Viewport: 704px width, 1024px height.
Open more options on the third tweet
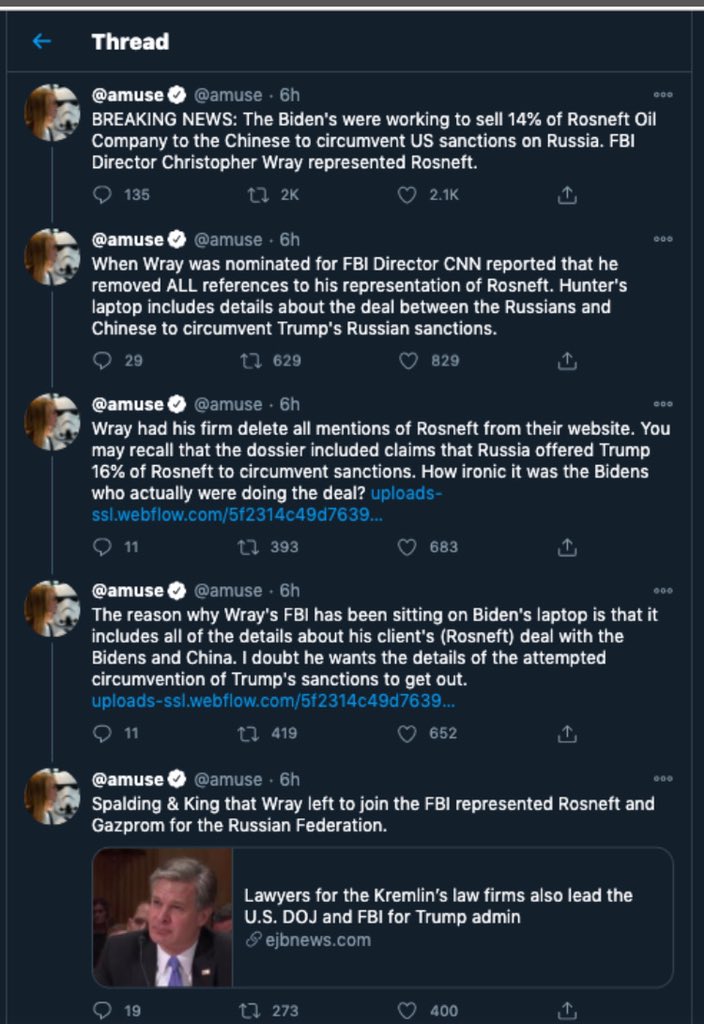pyautogui.click(x=663, y=404)
